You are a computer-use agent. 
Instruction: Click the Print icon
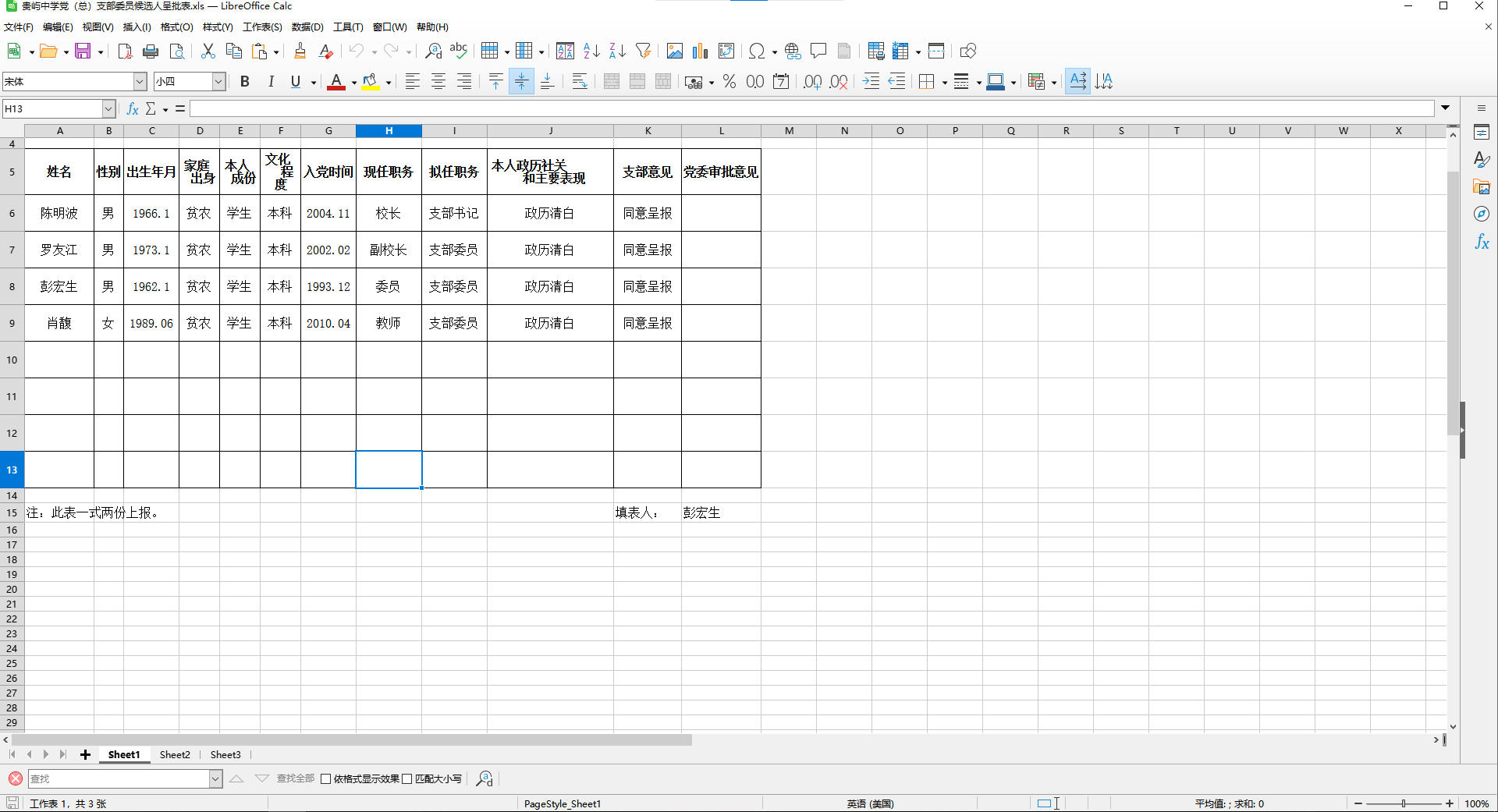point(151,51)
